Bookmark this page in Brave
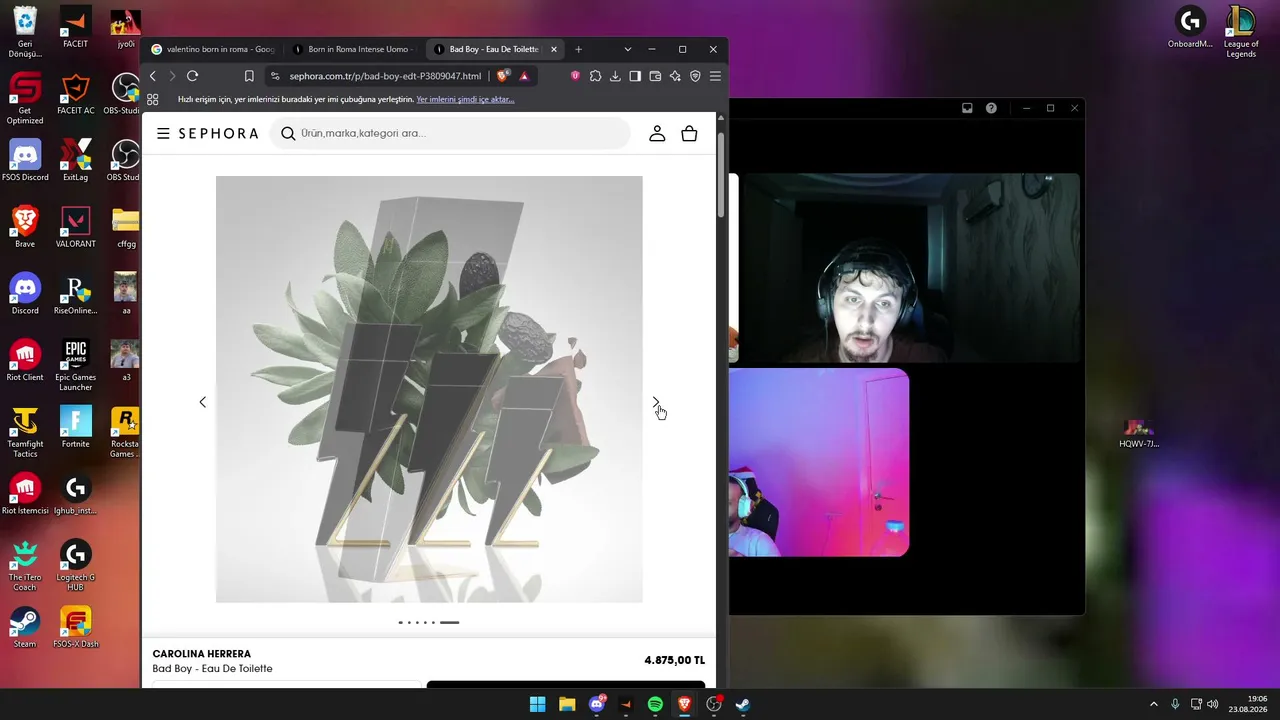1280x720 pixels. (x=249, y=76)
